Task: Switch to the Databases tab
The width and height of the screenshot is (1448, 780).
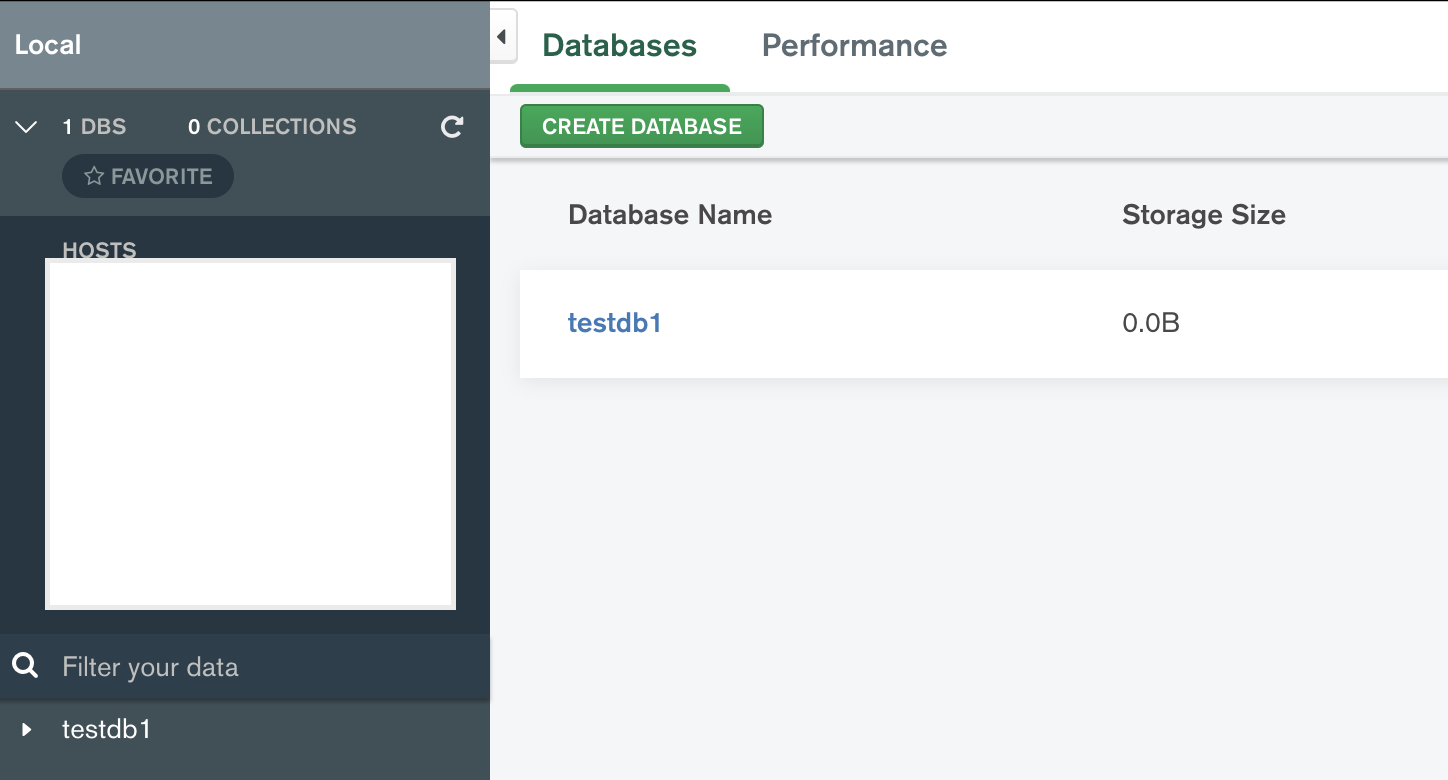Action: pos(619,46)
